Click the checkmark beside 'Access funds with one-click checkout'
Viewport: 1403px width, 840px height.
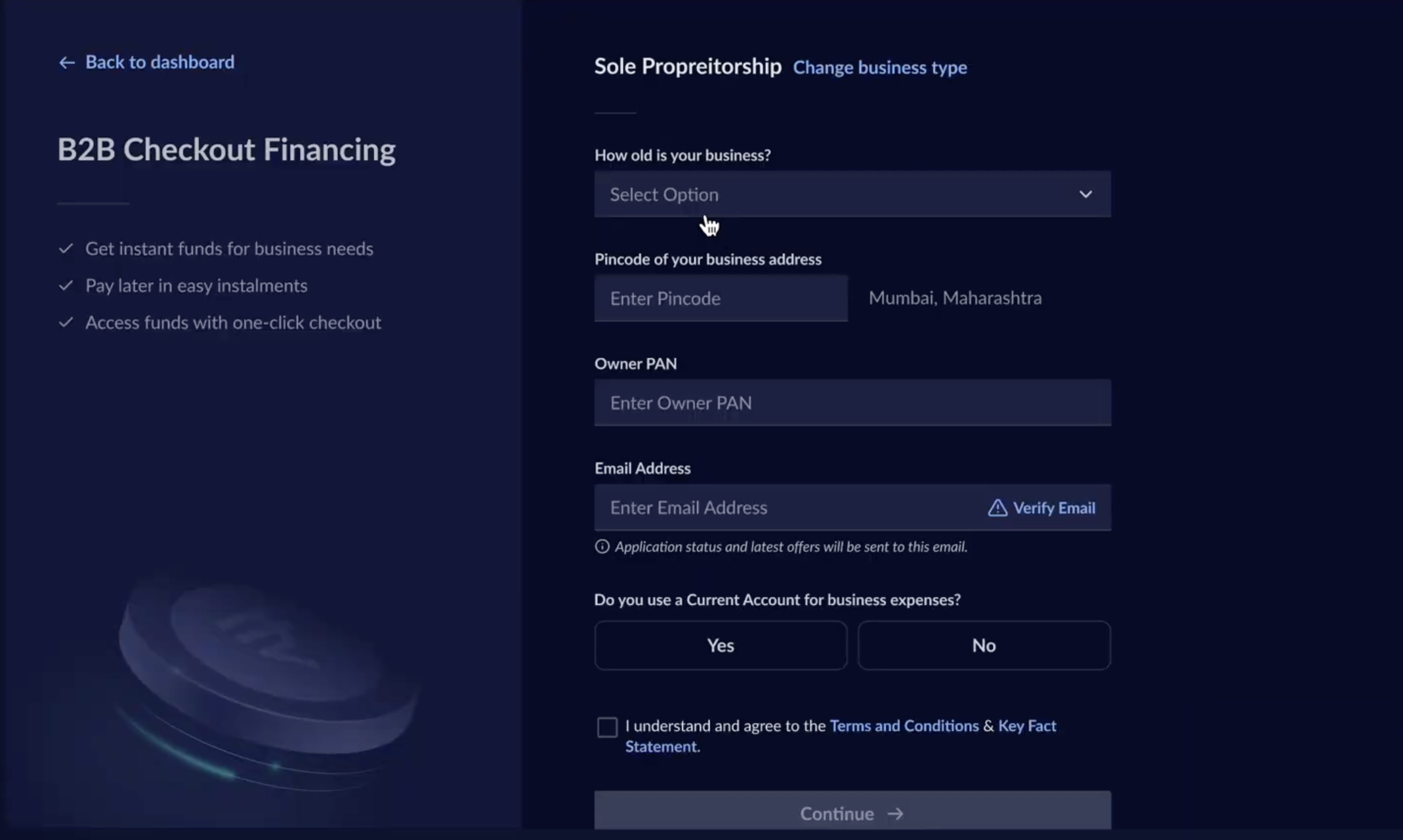(x=66, y=322)
